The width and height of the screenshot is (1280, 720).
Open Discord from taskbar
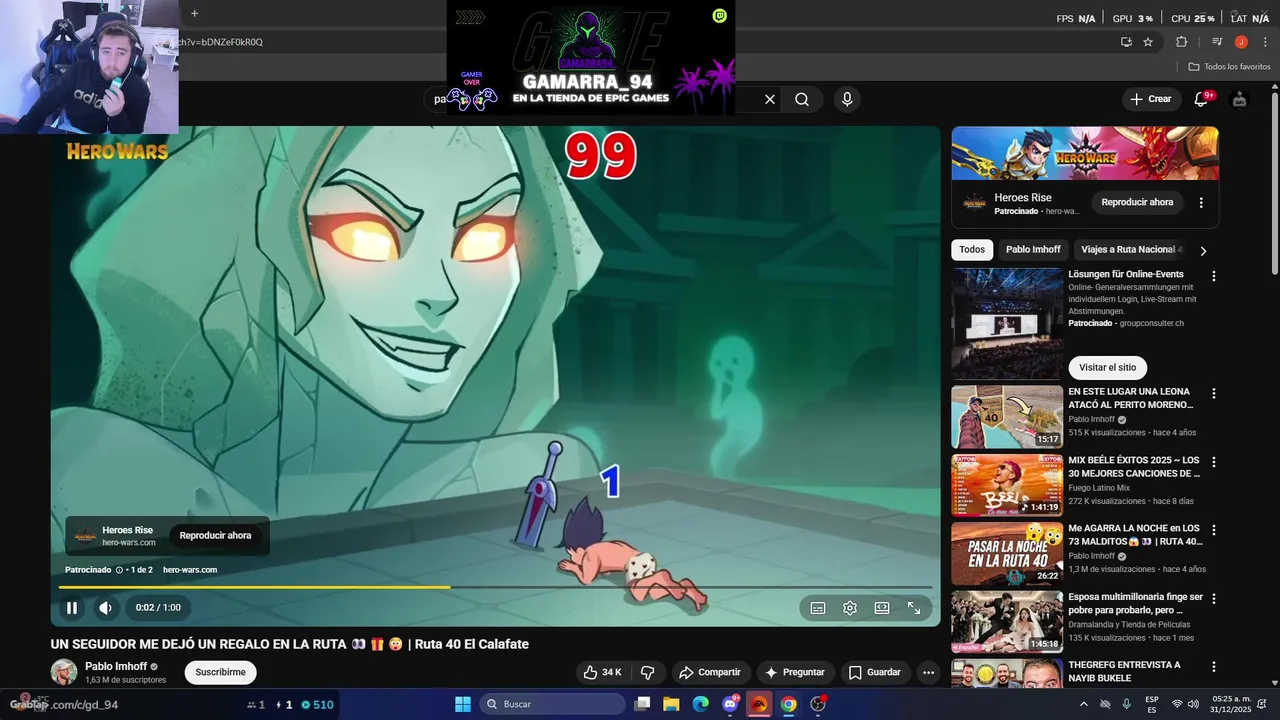(730, 704)
